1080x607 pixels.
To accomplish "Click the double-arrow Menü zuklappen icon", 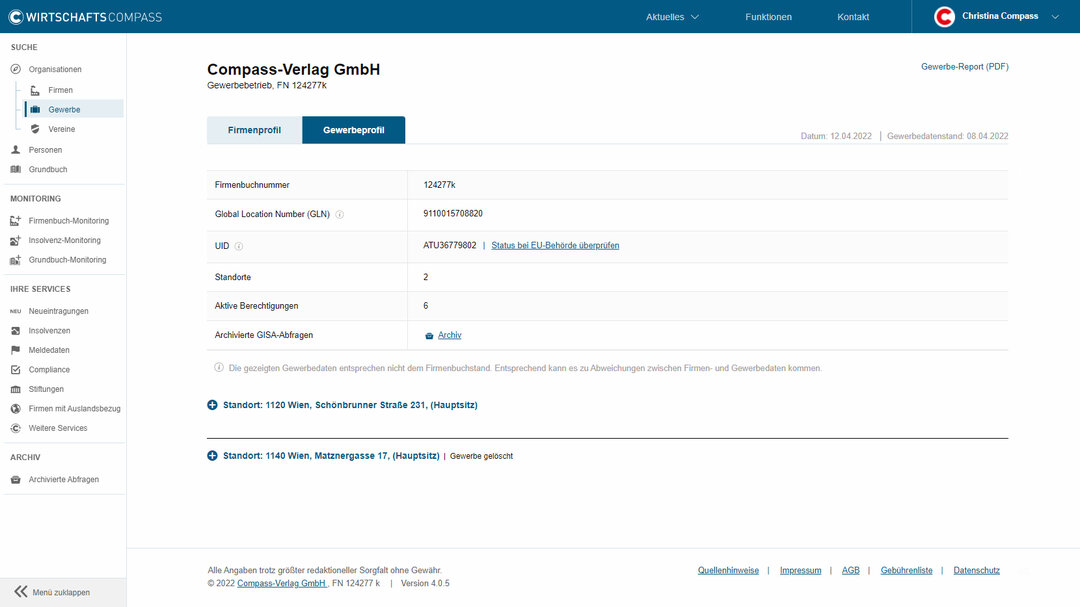I will point(21,592).
